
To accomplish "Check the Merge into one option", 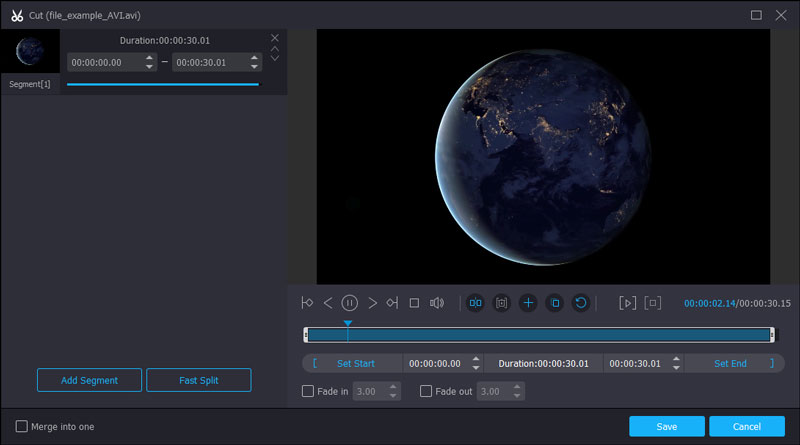I will 22,426.
